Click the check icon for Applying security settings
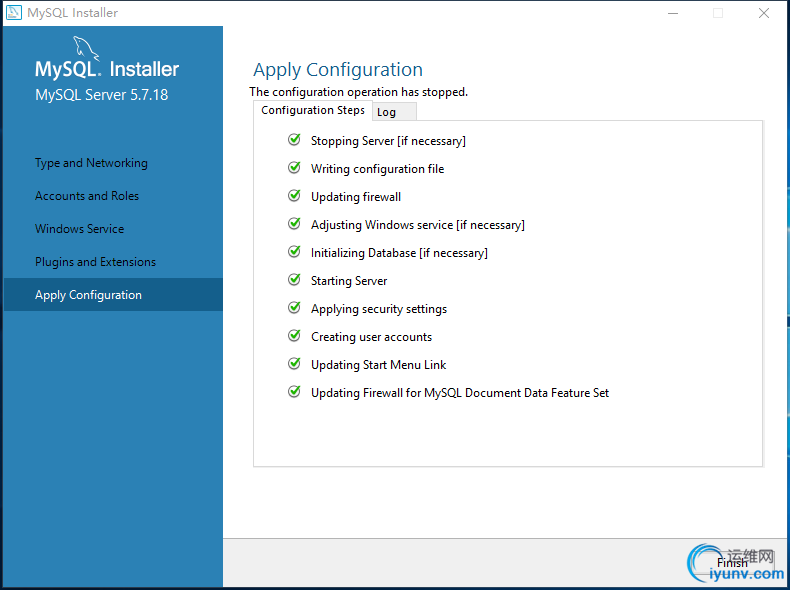The image size is (790, 590). pyautogui.click(x=294, y=308)
